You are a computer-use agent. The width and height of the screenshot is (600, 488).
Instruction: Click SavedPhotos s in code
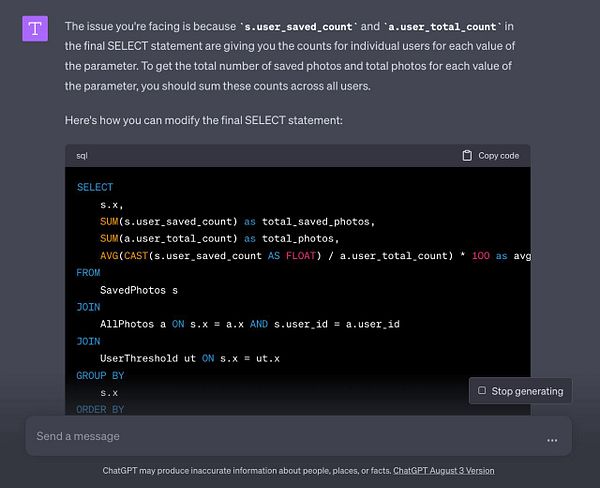click(x=139, y=290)
